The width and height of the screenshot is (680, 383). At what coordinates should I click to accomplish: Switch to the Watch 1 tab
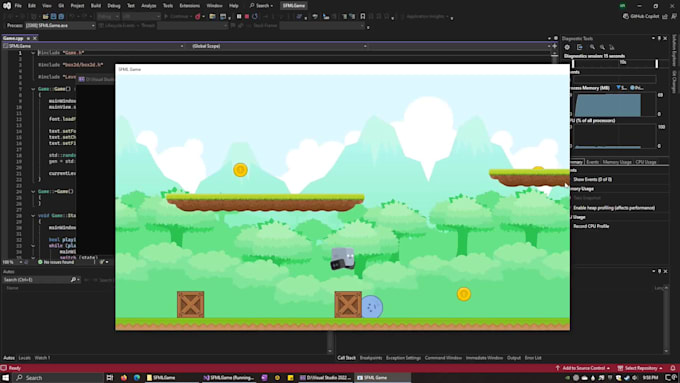(42, 358)
